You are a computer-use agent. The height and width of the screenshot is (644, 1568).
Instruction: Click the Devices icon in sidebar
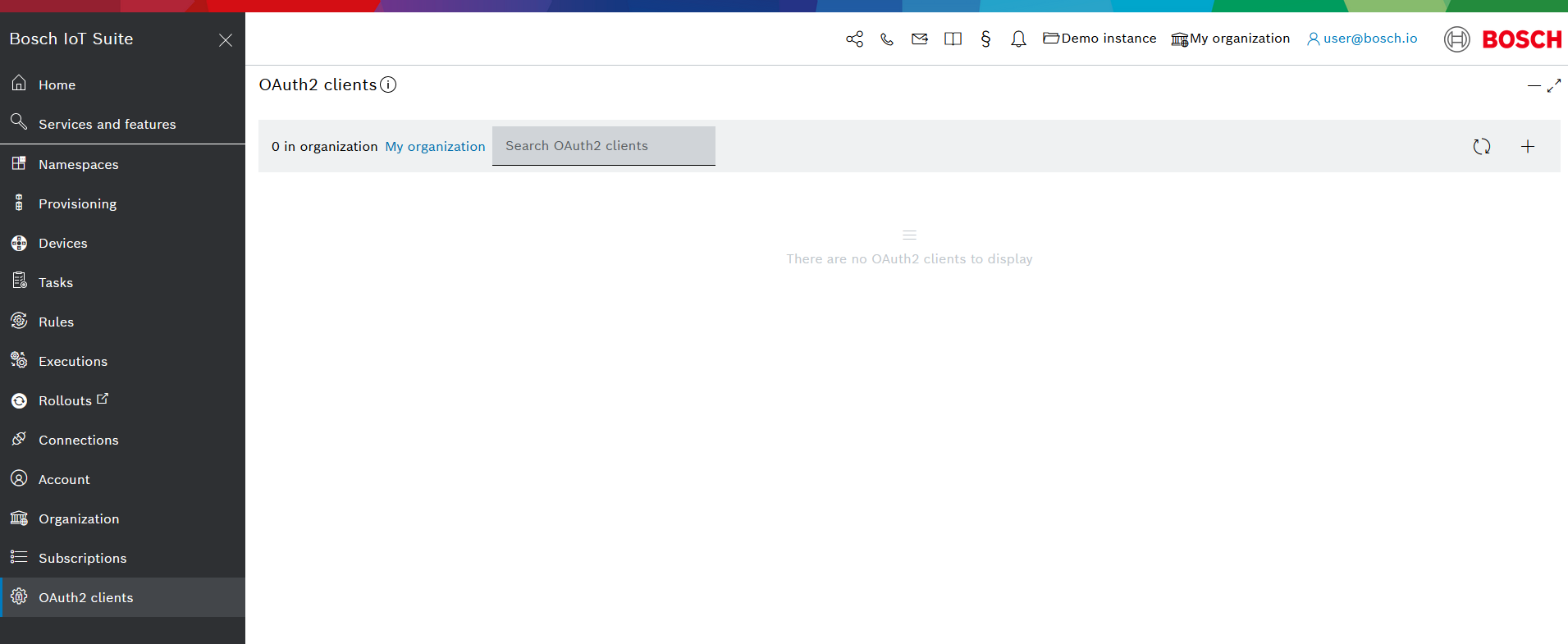[19, 243]
